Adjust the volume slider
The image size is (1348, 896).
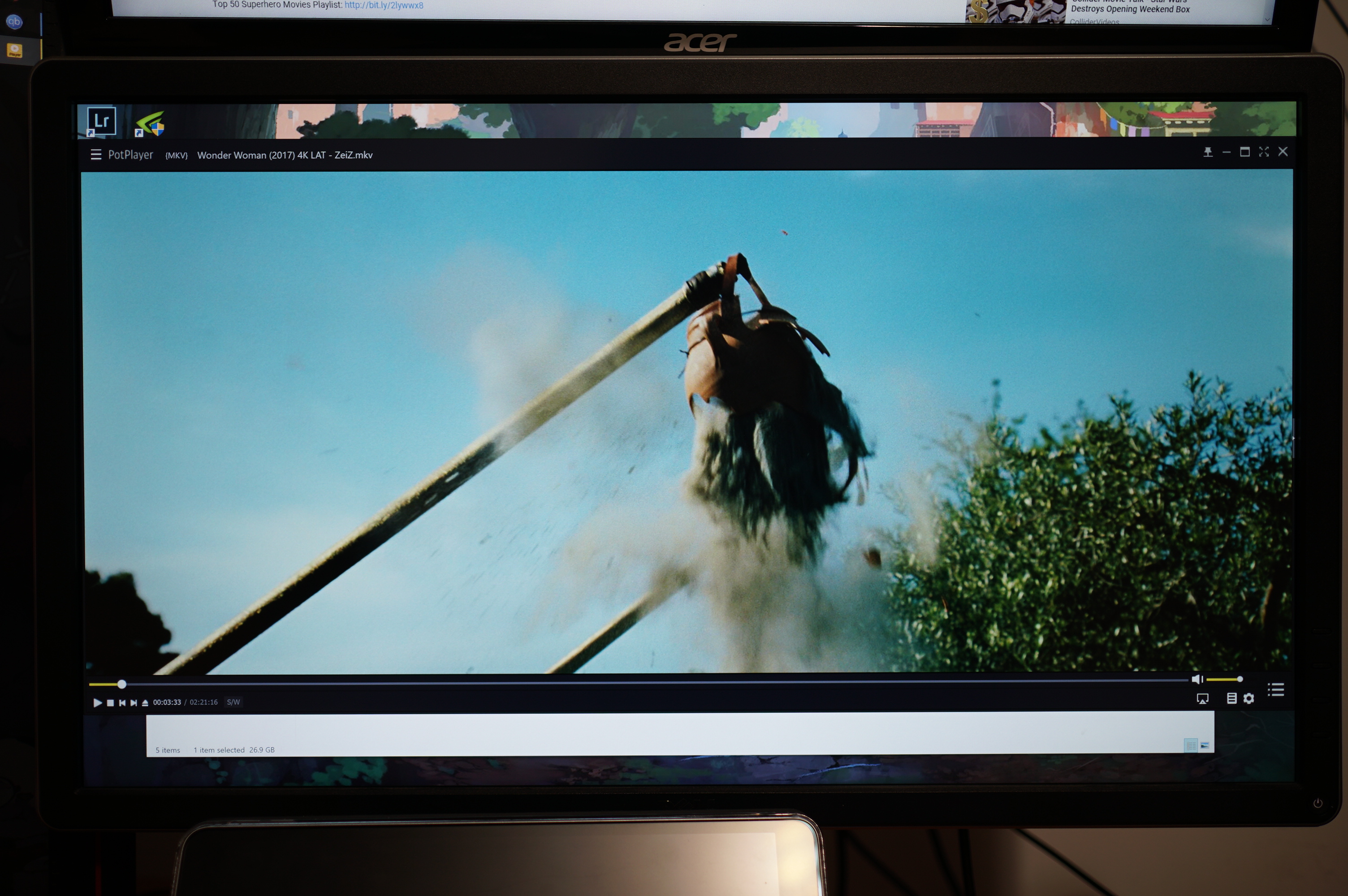[1225, 679]
